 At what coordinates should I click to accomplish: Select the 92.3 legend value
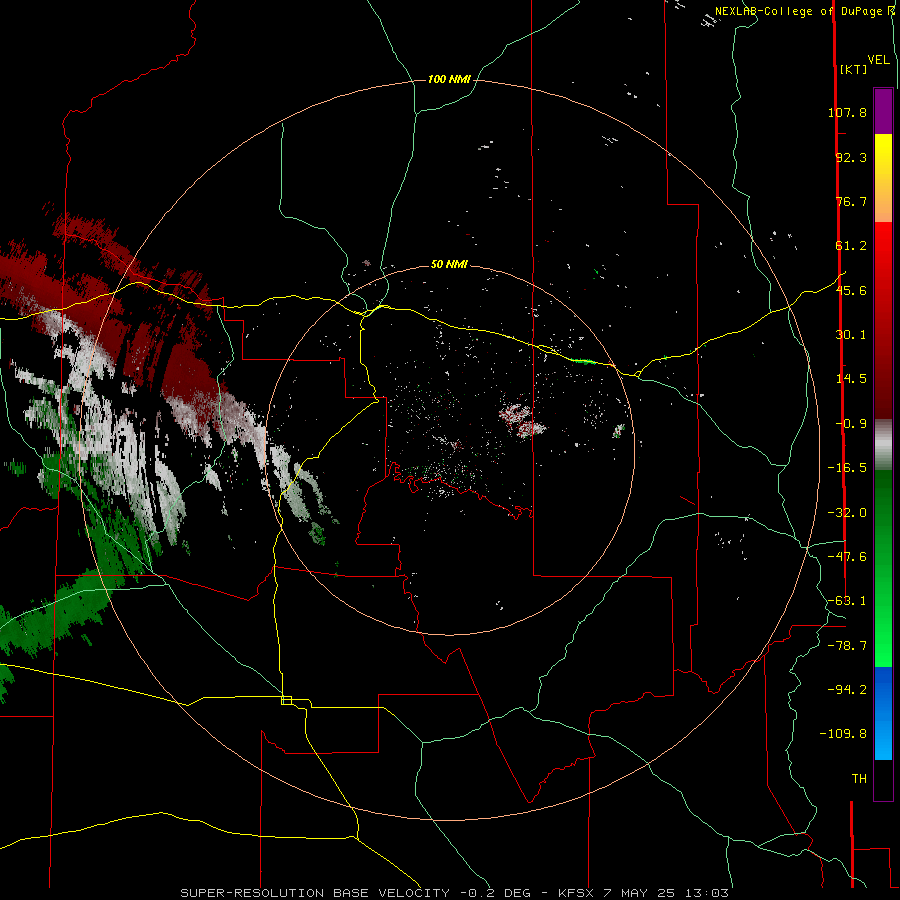tap(851, 157)
